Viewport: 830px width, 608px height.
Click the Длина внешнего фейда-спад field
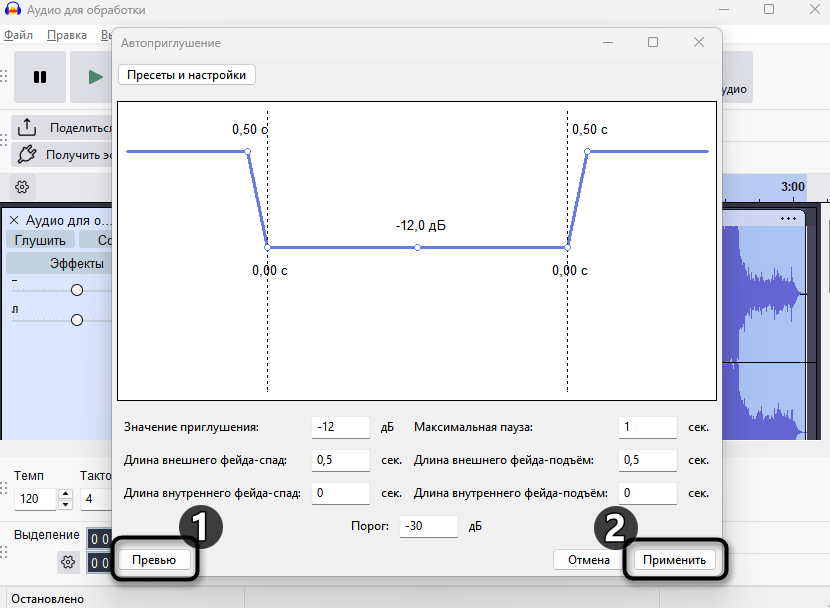tap(340, 460)
